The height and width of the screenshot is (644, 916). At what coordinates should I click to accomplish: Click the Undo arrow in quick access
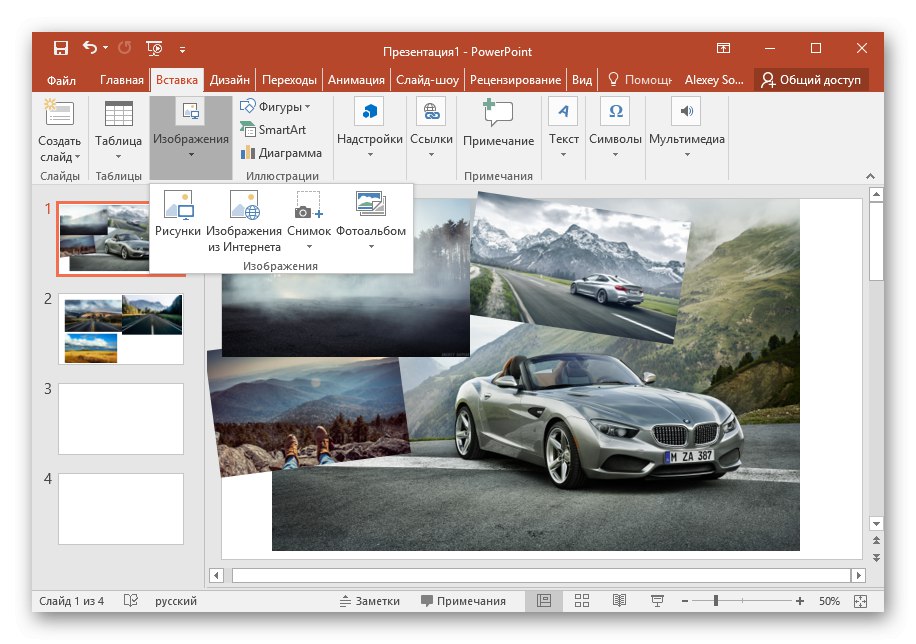[90, 48]
